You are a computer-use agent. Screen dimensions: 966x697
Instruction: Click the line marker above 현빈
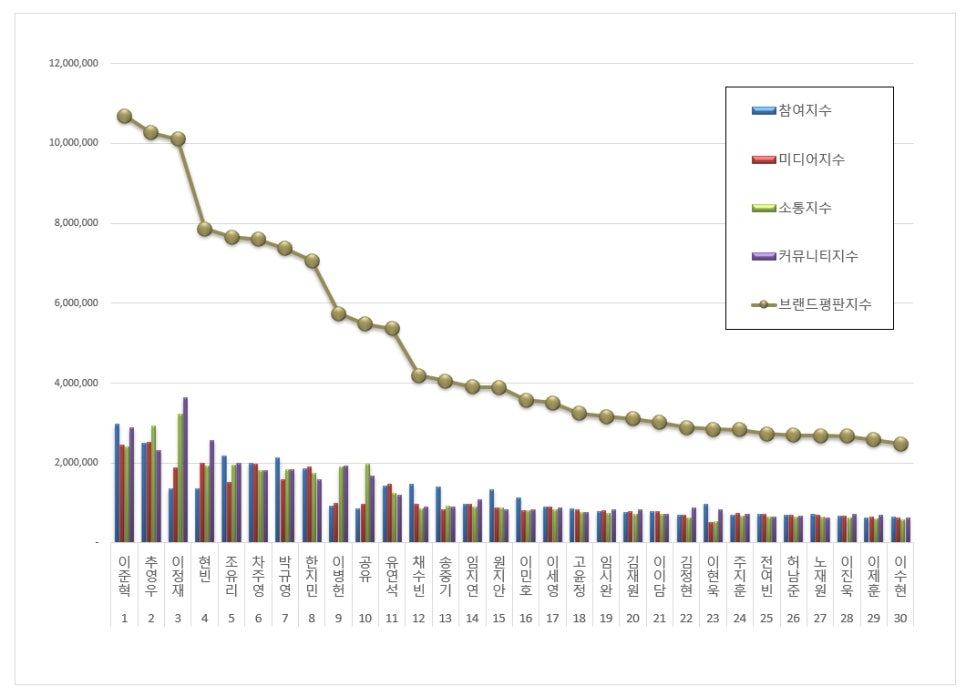pyautogui.click(x=205, y=229)
